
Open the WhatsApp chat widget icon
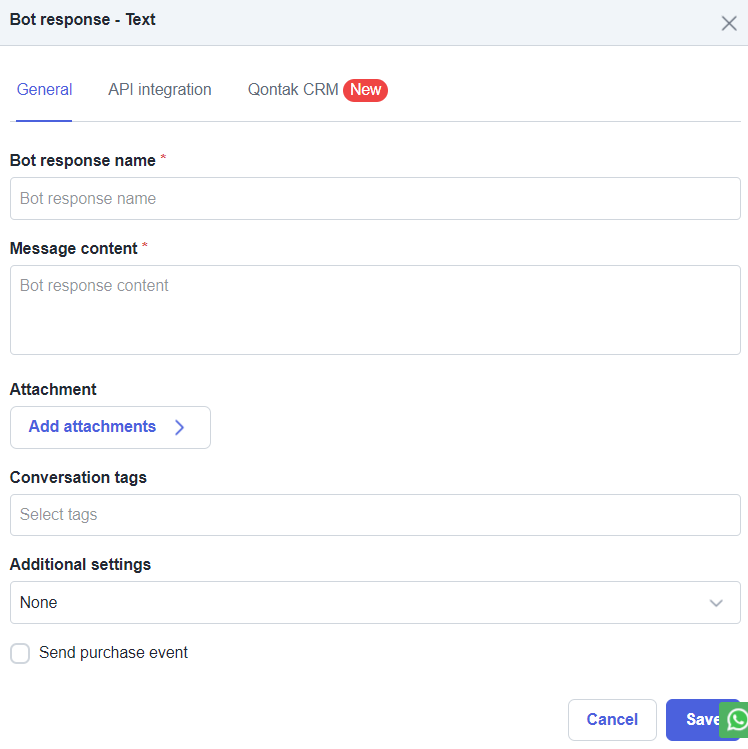click(736, 720)
